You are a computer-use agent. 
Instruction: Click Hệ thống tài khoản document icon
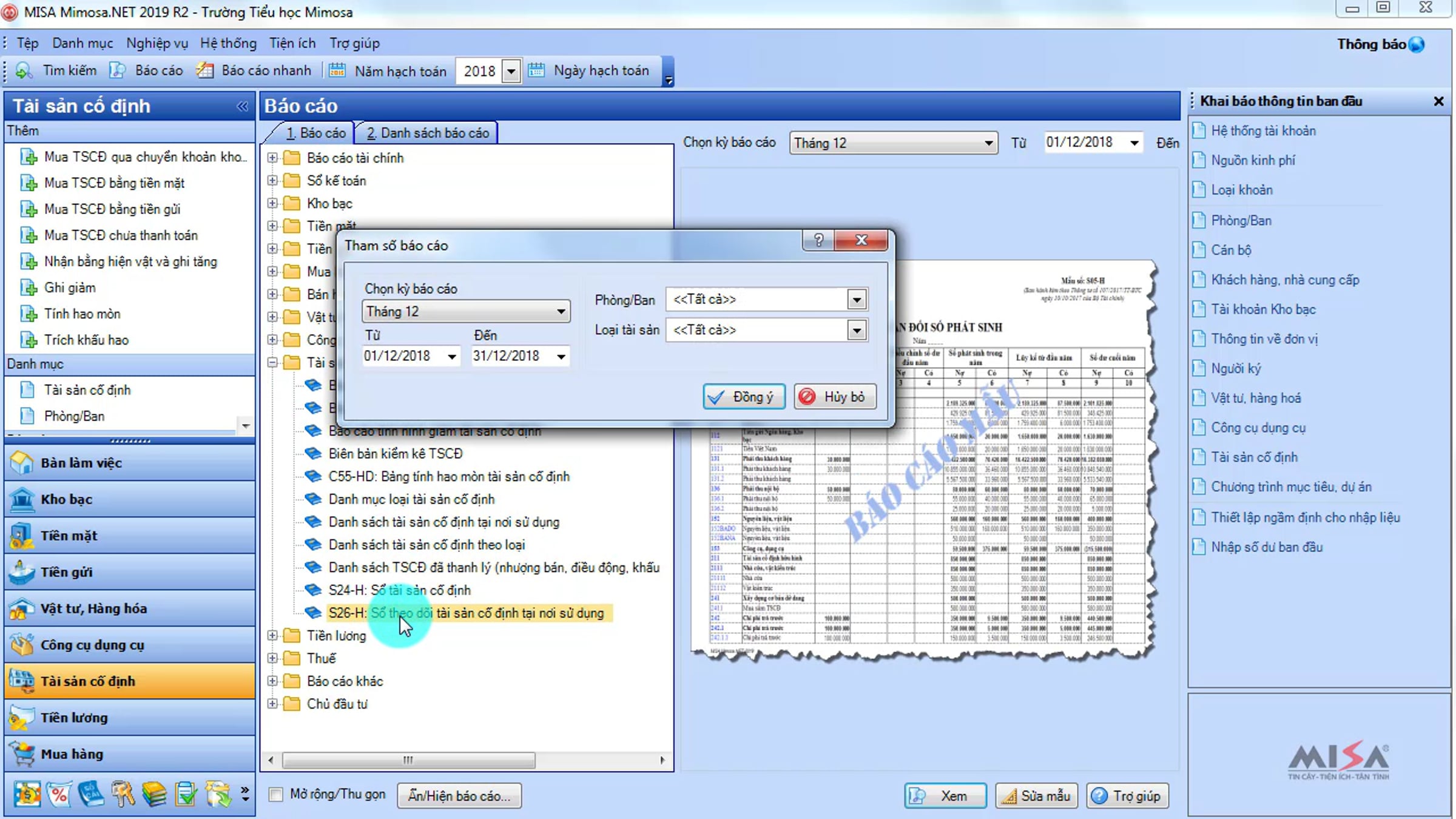(x=1199, y=130)
